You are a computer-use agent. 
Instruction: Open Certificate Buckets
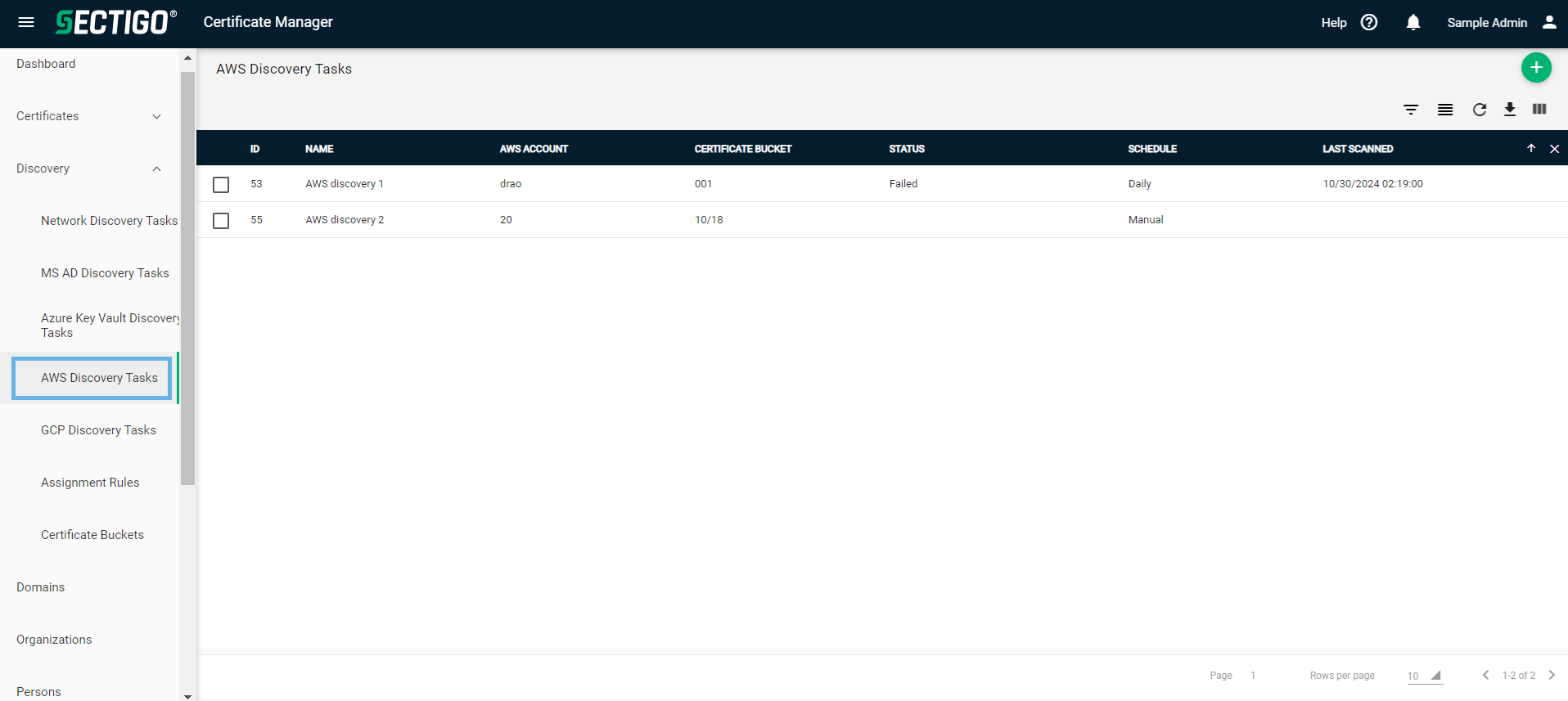point(92,535)
